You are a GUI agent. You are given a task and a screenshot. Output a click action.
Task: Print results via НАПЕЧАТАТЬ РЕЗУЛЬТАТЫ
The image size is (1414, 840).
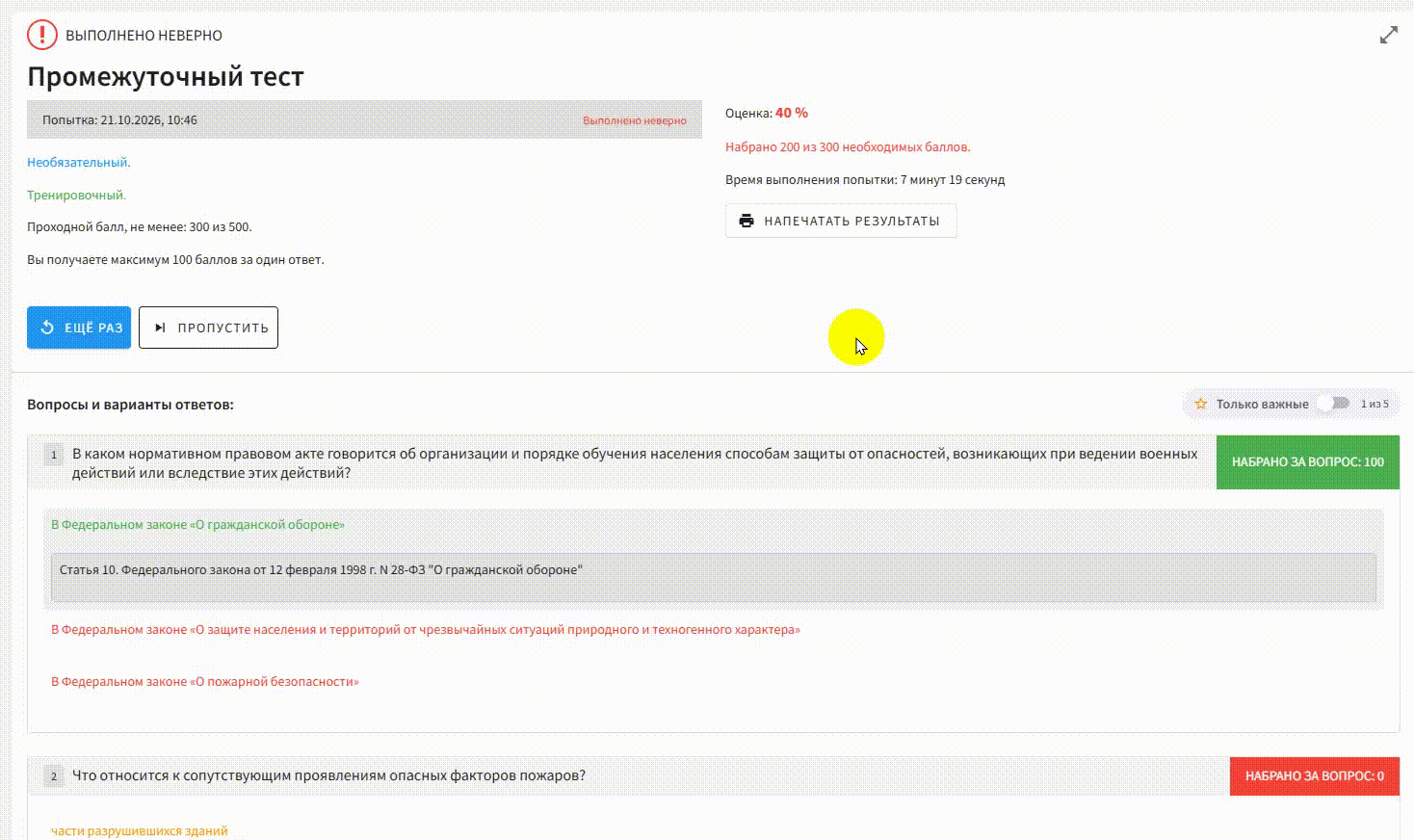(x=841, y=221)
